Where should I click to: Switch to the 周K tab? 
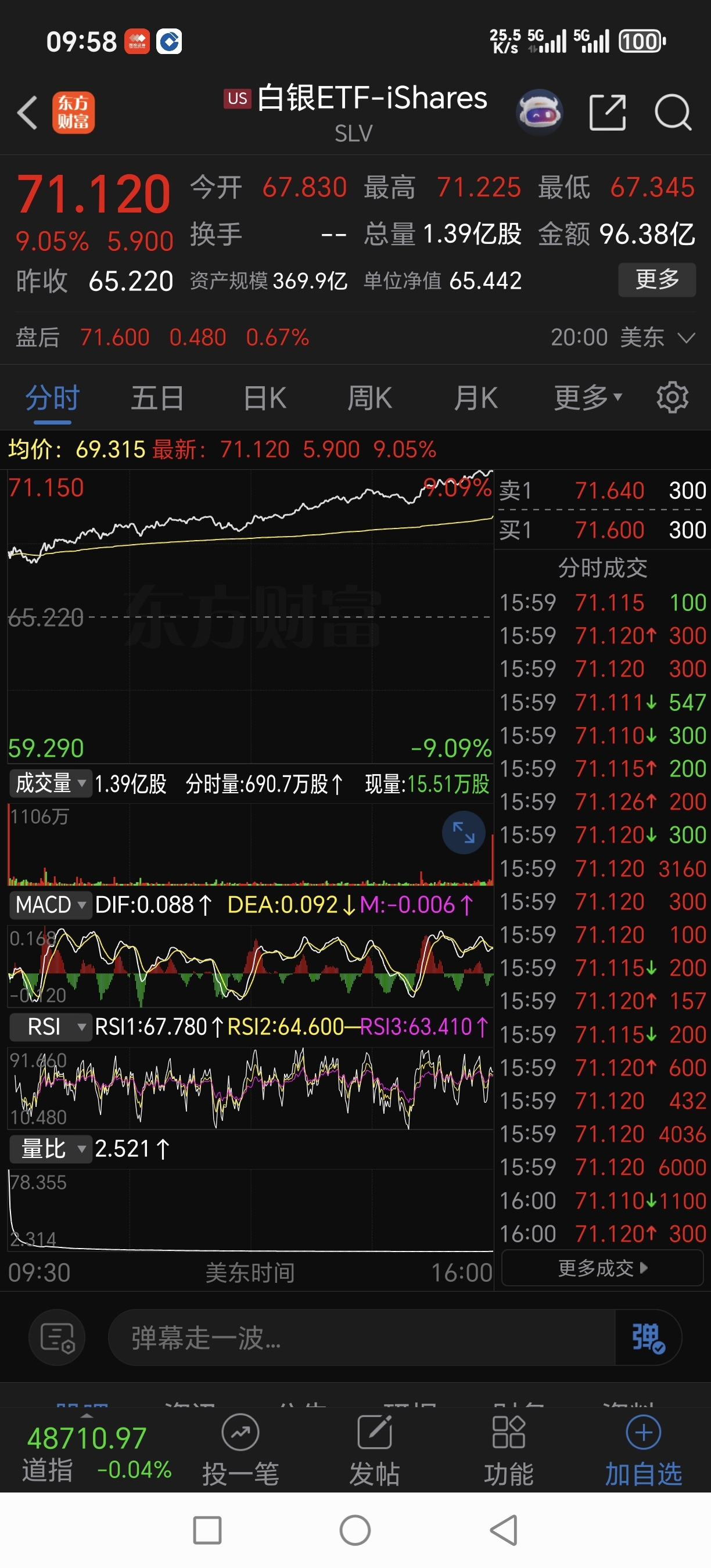pos(369,398)
